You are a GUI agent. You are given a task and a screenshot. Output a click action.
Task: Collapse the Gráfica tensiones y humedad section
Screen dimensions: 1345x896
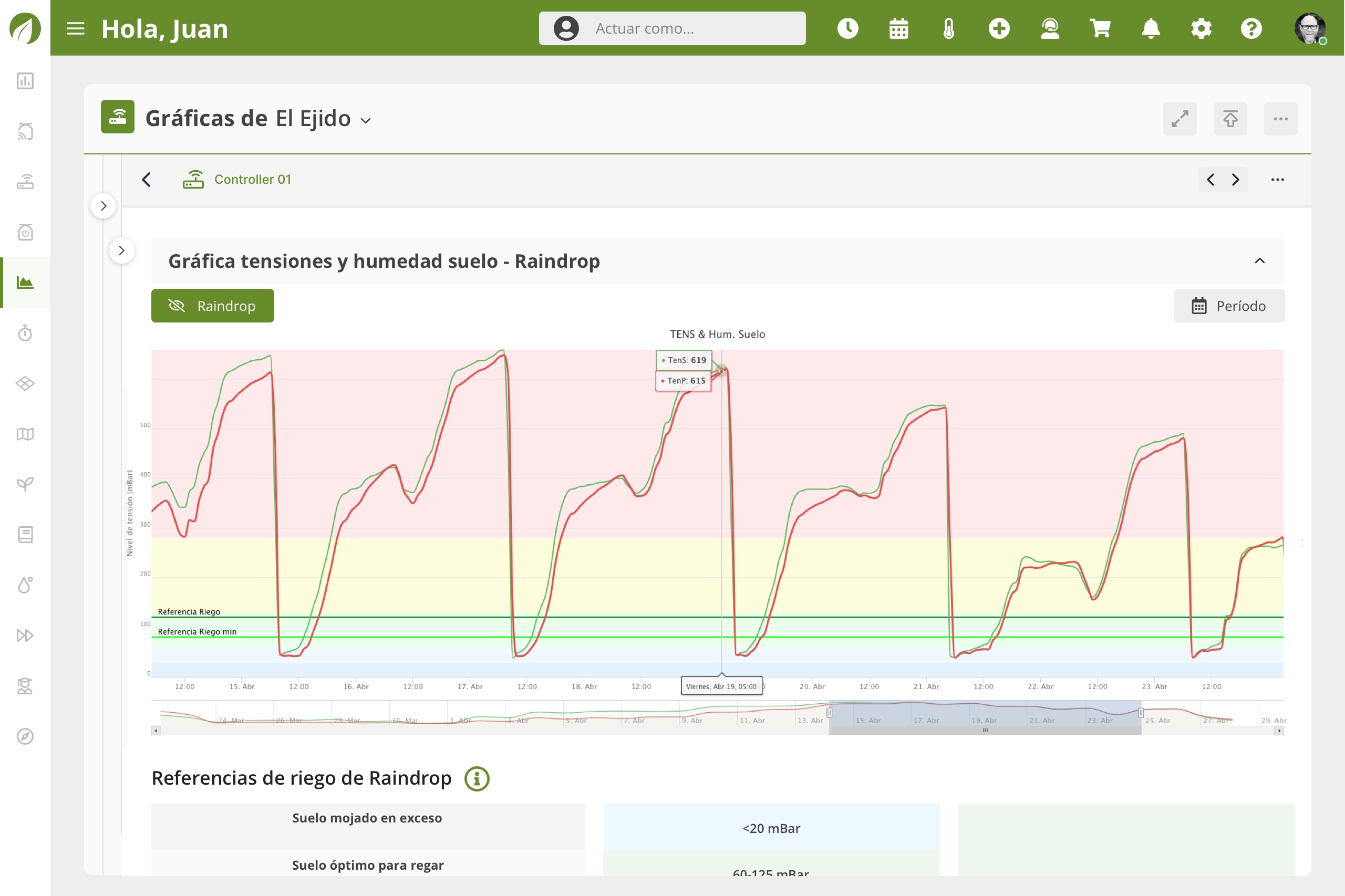pos(1259,261)
